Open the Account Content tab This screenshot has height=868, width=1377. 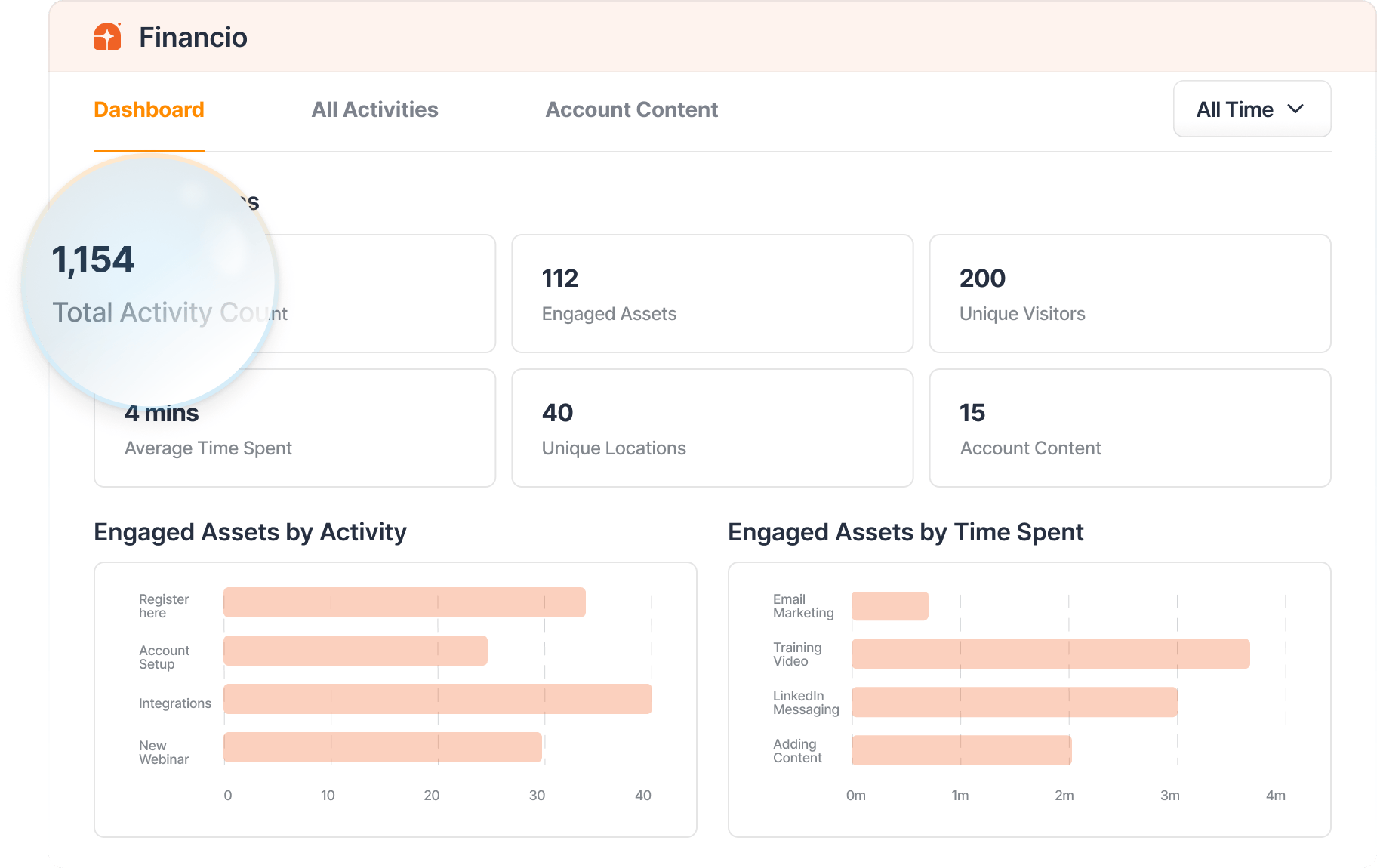[631, 109]
